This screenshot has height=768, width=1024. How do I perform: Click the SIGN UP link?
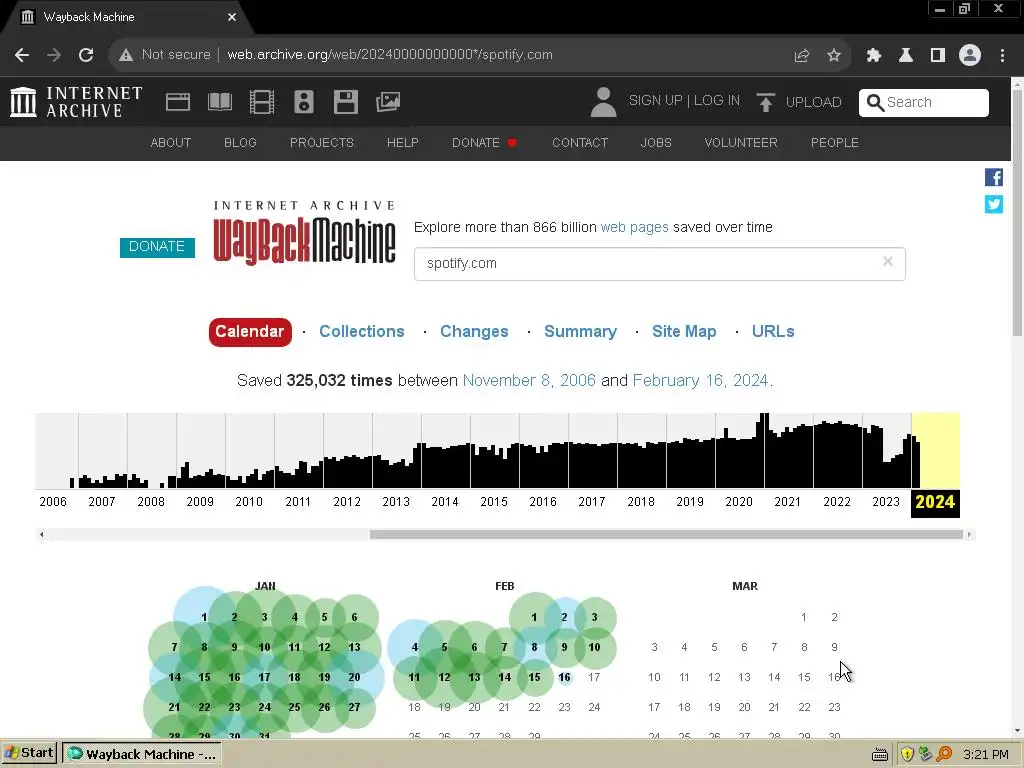655,100
